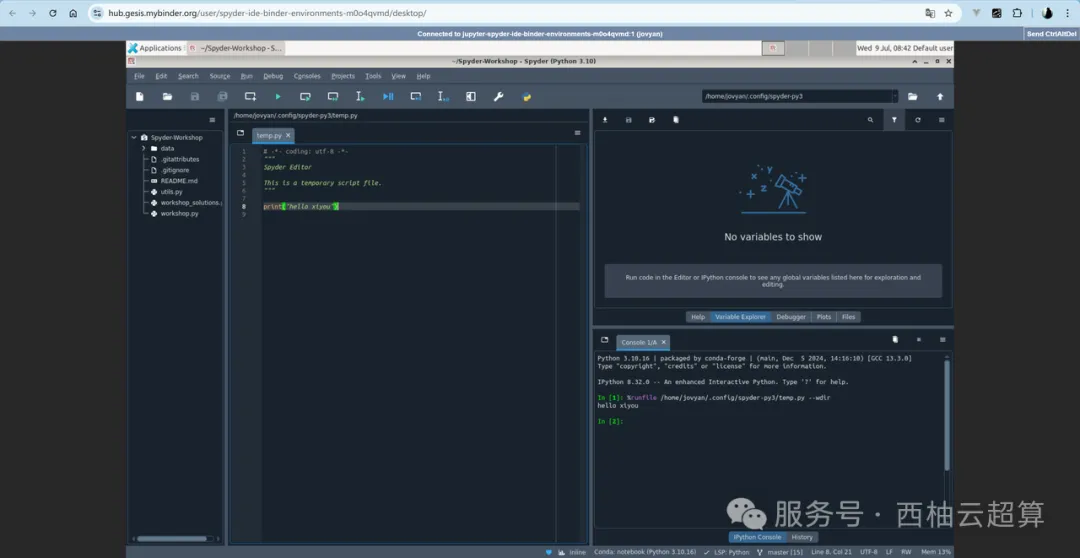Image resolution: width=1080 pixels, height=558 pixels.
Task: Open workshop.py in project tree
Action: [x=179, y=214]
